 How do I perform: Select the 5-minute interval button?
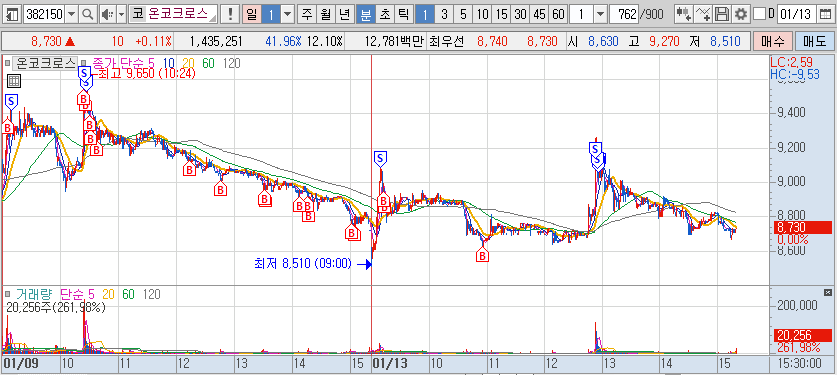point(463,14)
